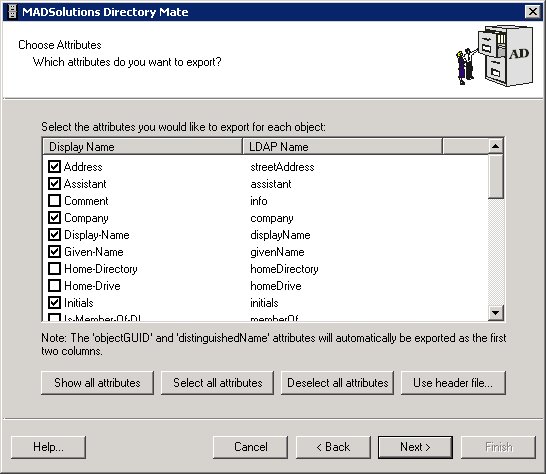
Task: Close the MADSolutions Directory Mate window
Action: coord(532,12)
